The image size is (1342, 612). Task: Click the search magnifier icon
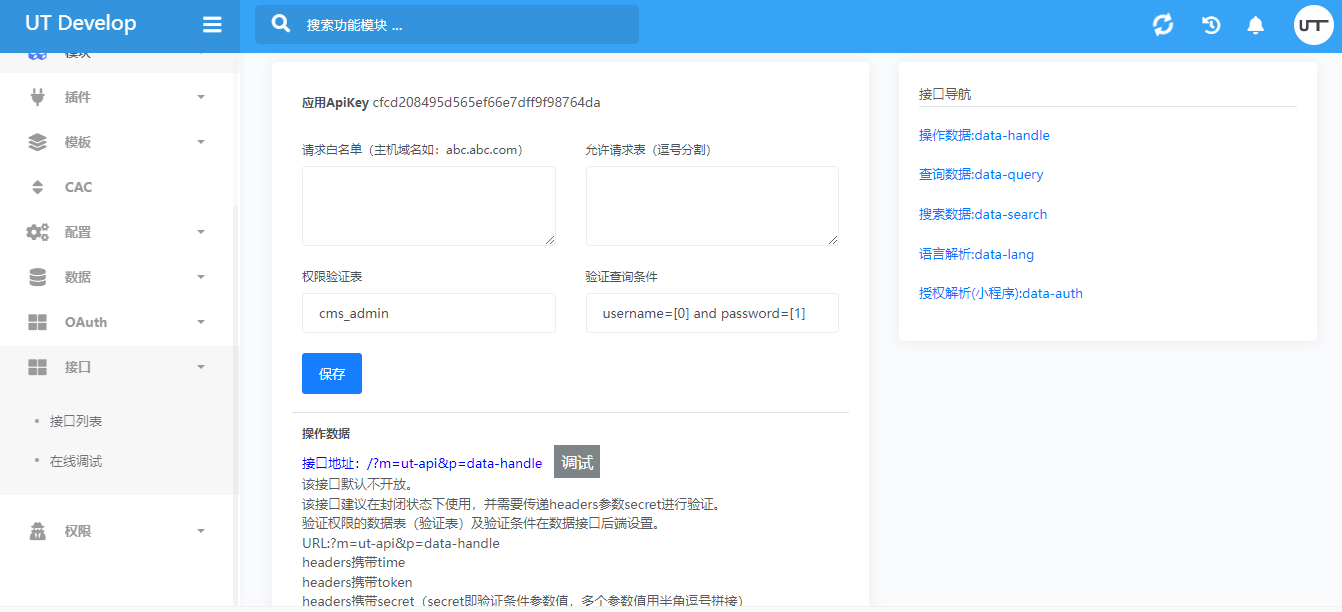tap(282, 24)
